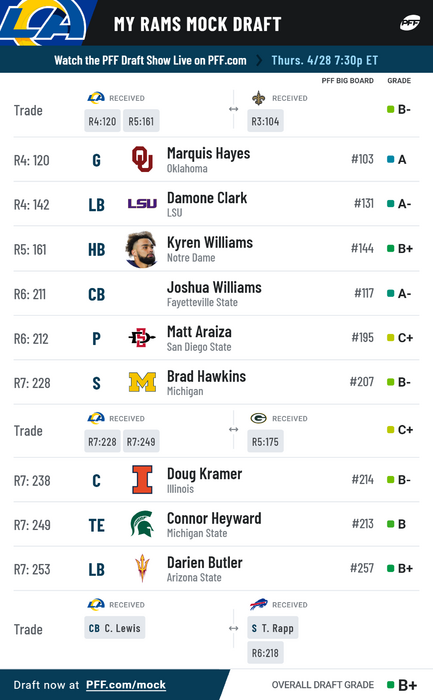This screenshot has width=433, height=700.
Task: Click Watch the PFF Draft Show banner
Action: tap(216, 60)
